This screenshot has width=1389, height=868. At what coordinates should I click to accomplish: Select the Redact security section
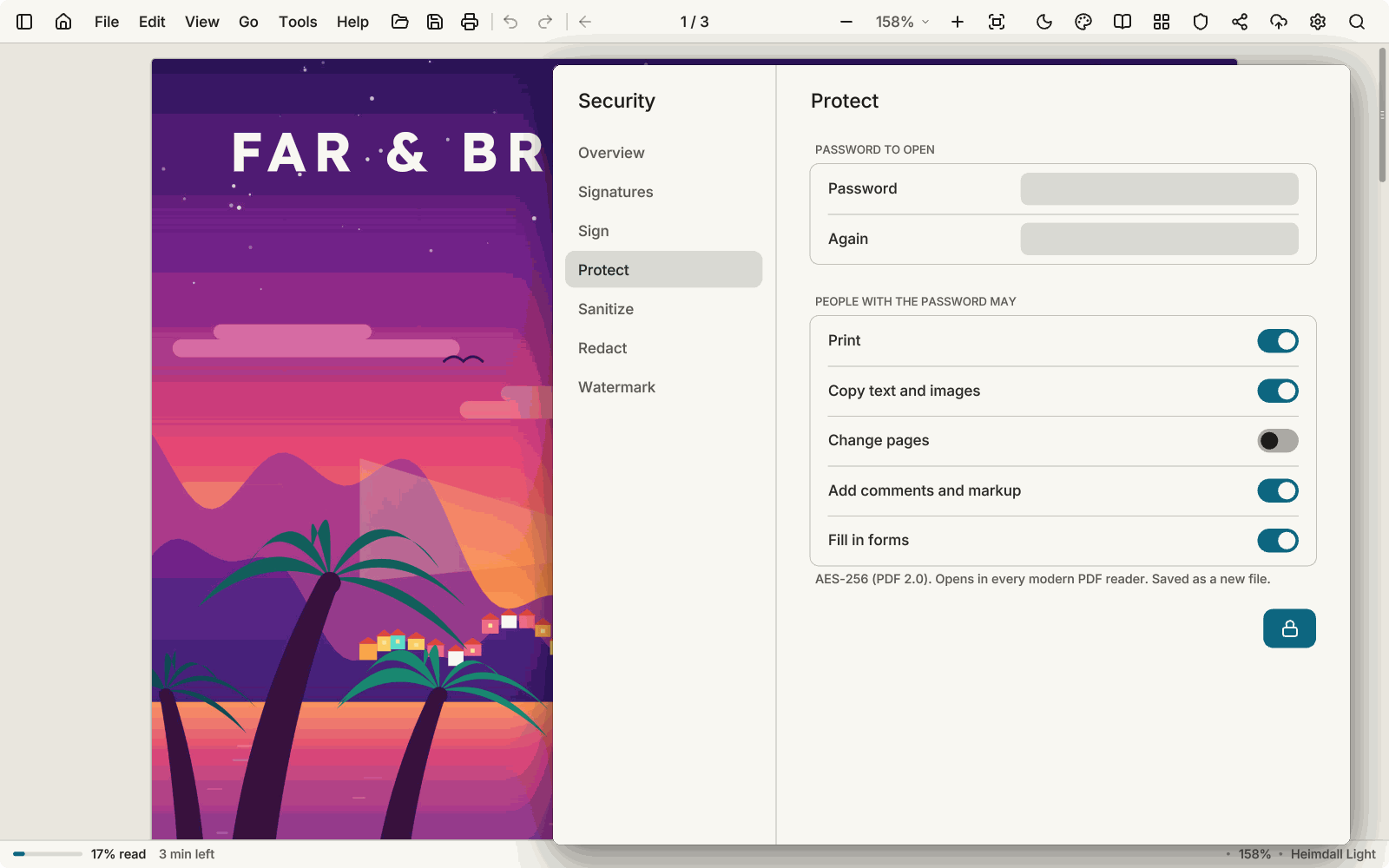pyautogui.click(x=663, y=348)
